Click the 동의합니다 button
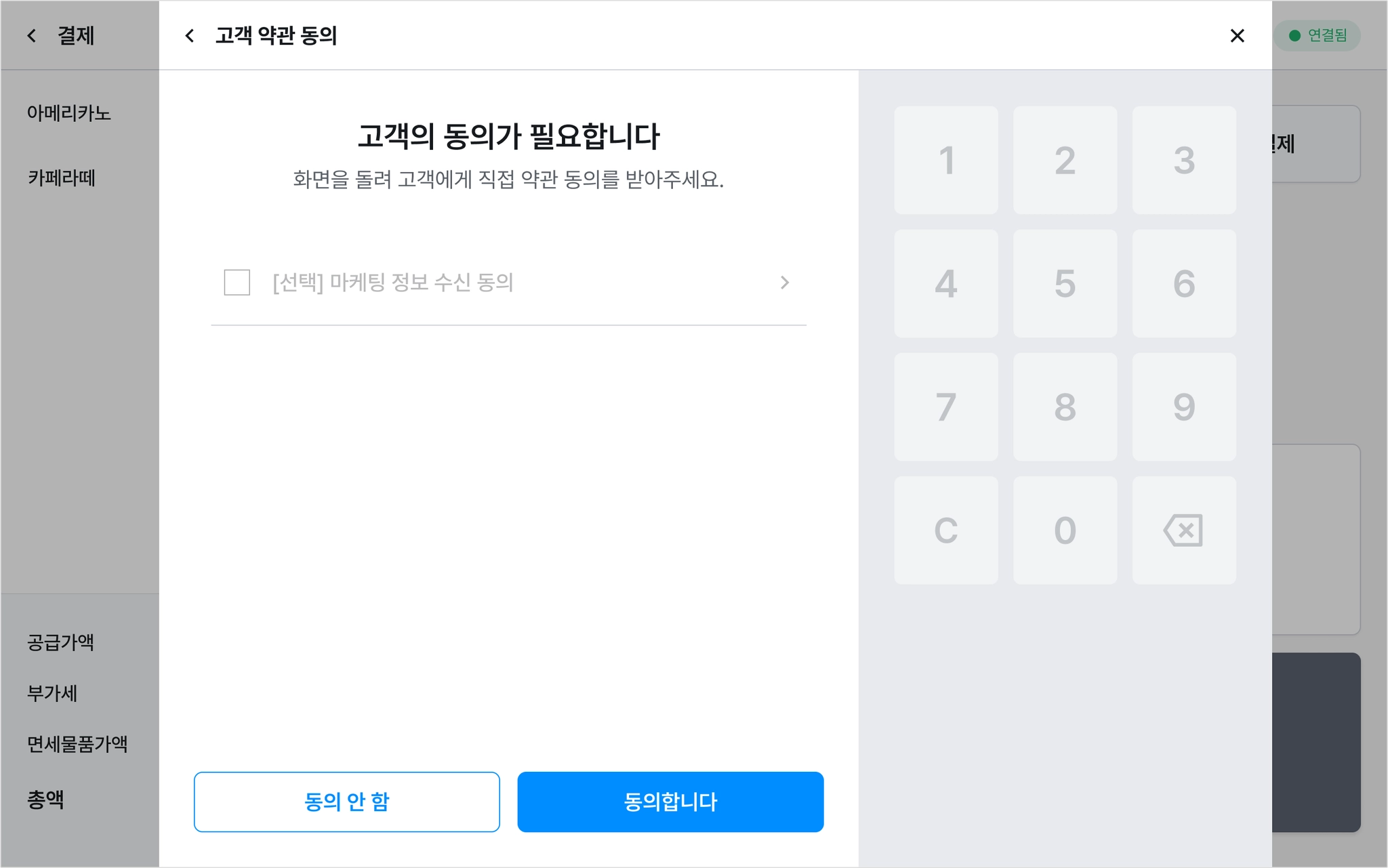This screenshot has height=868, width=1388. point(670,802)
